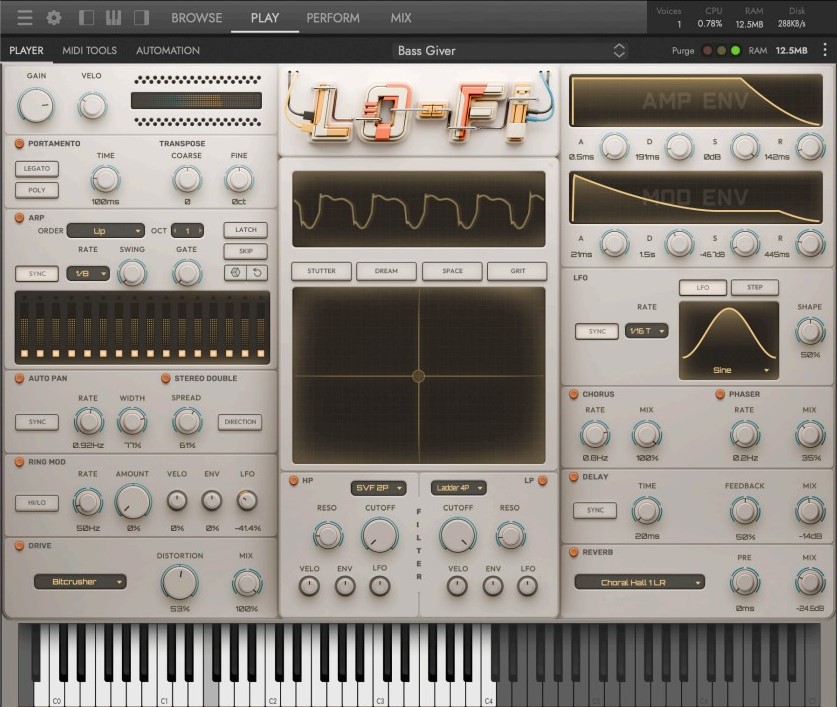Image resolution: width=837 pixels, height=707 pixels.
Task: Open the settings gear
Action: point(54,18)
